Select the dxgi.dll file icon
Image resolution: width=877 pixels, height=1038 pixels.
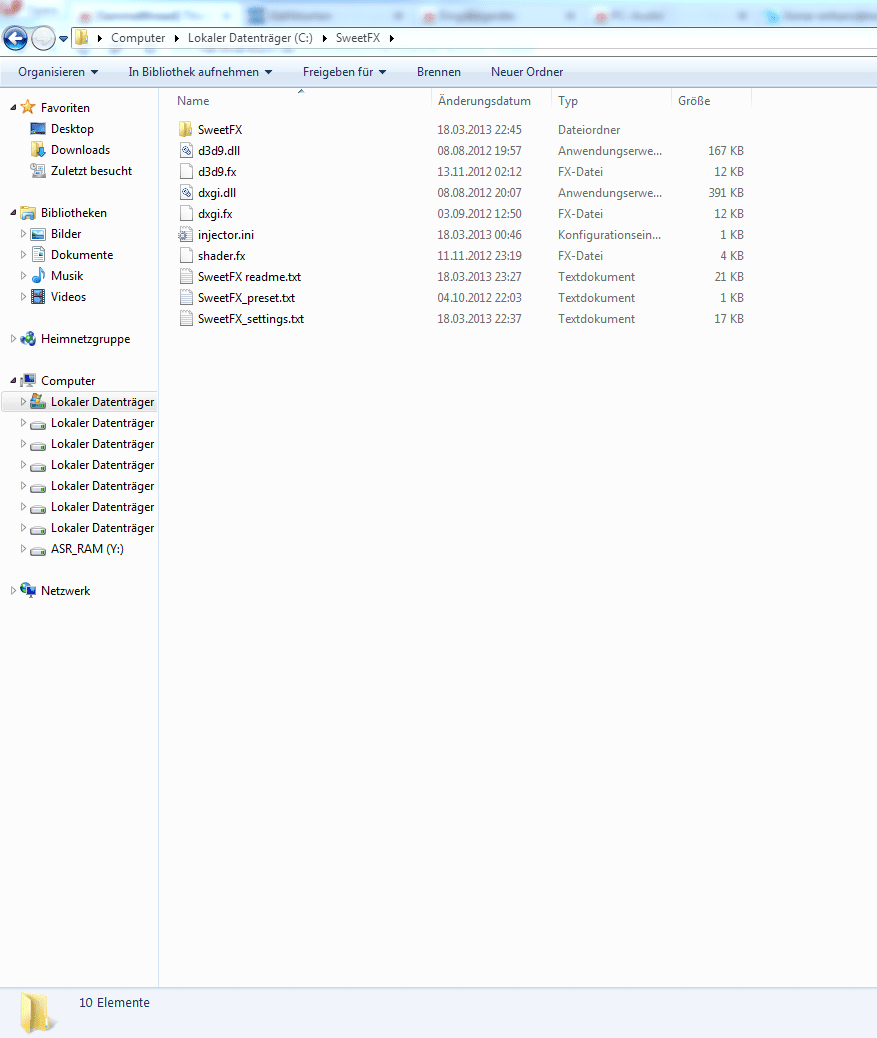[186, 193]
